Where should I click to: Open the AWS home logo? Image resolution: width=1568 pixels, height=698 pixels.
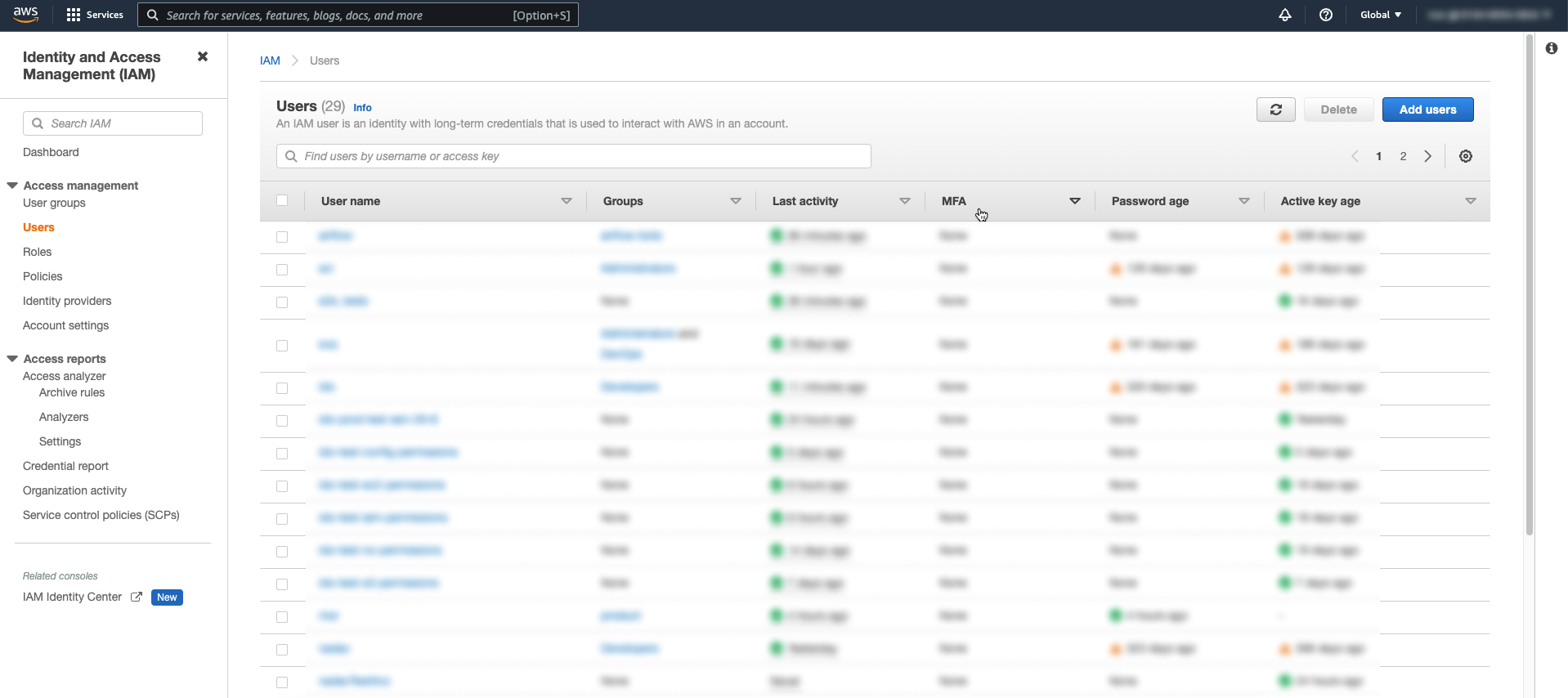(x=26, y=15)
